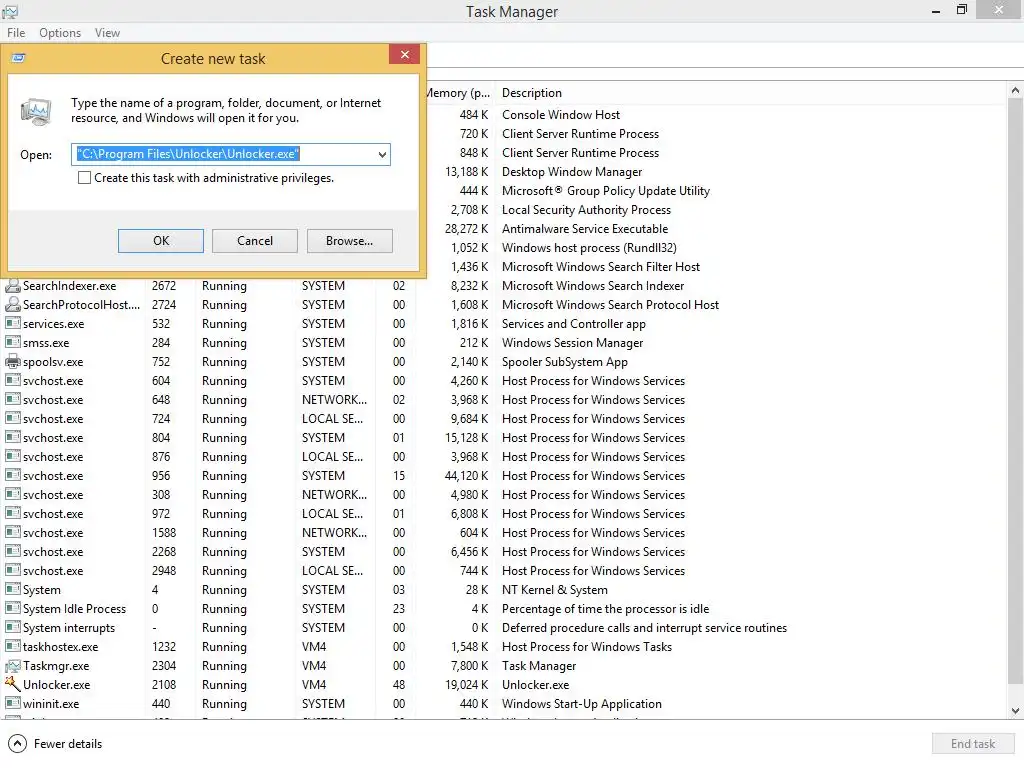
Task: Select the Unlocker.exe process name
Action: point(56,684)
